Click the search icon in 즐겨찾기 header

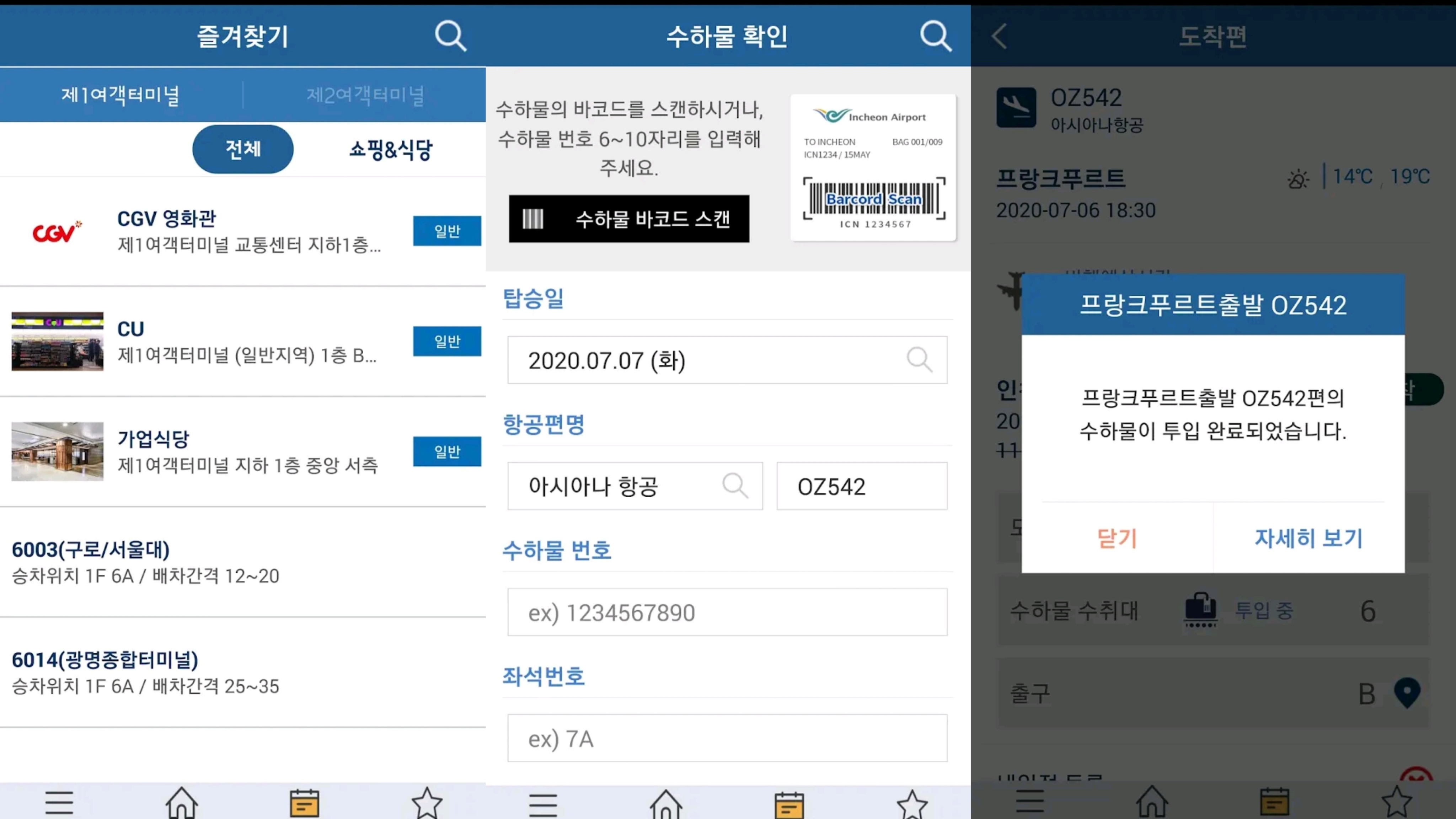pyautogui.click(x=450, y=37)
